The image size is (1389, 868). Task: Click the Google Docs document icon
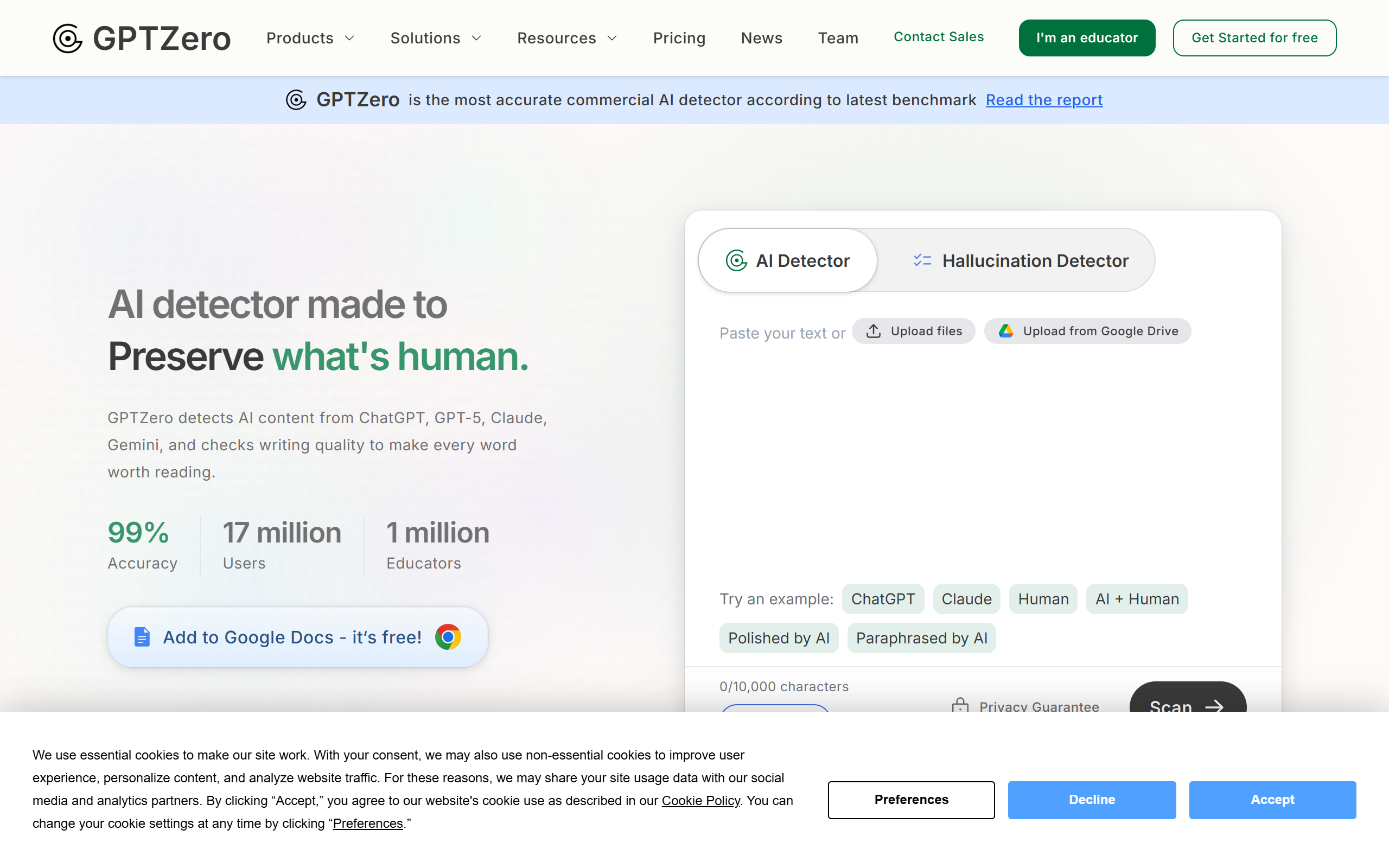click(142, 637)
